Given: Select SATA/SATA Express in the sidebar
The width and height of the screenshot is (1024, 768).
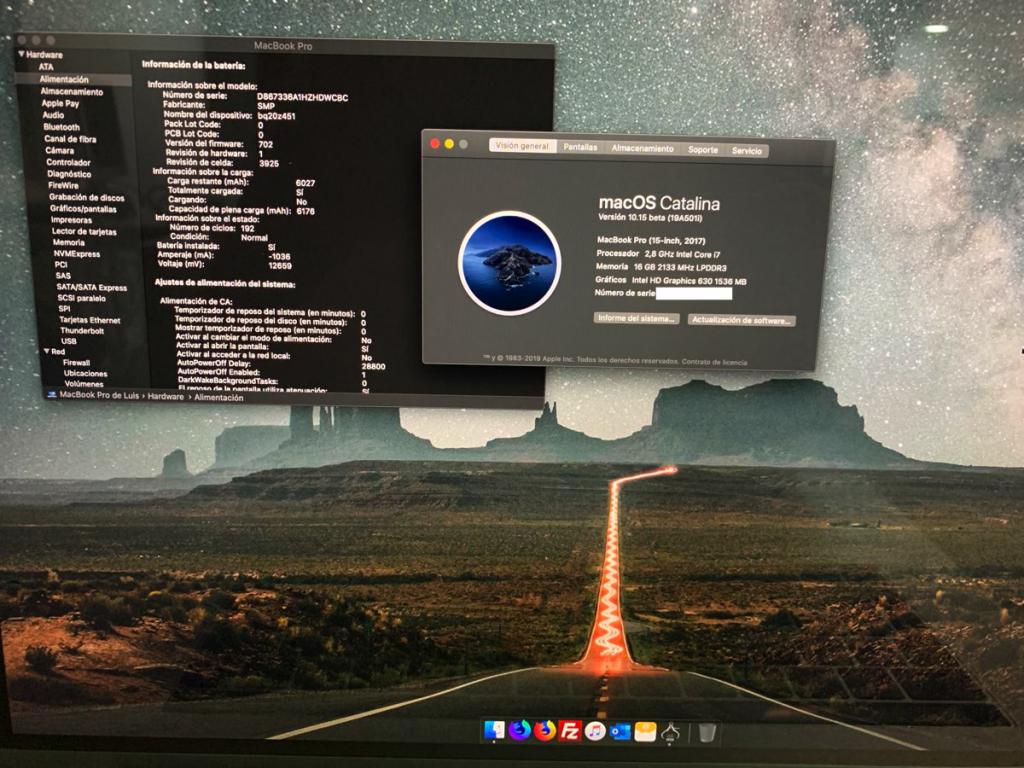Looking at the screenshot, I should (92, 287).
